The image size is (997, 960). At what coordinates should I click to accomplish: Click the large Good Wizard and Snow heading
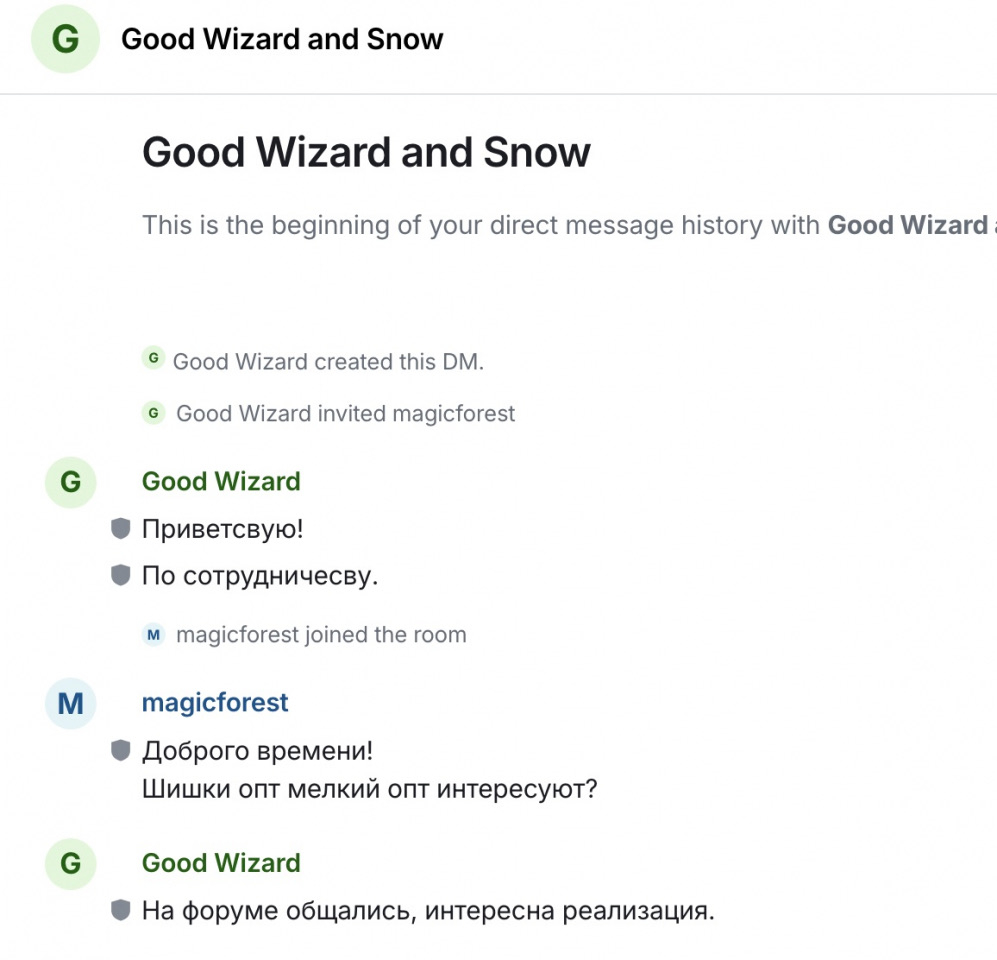tap(366, 152)
